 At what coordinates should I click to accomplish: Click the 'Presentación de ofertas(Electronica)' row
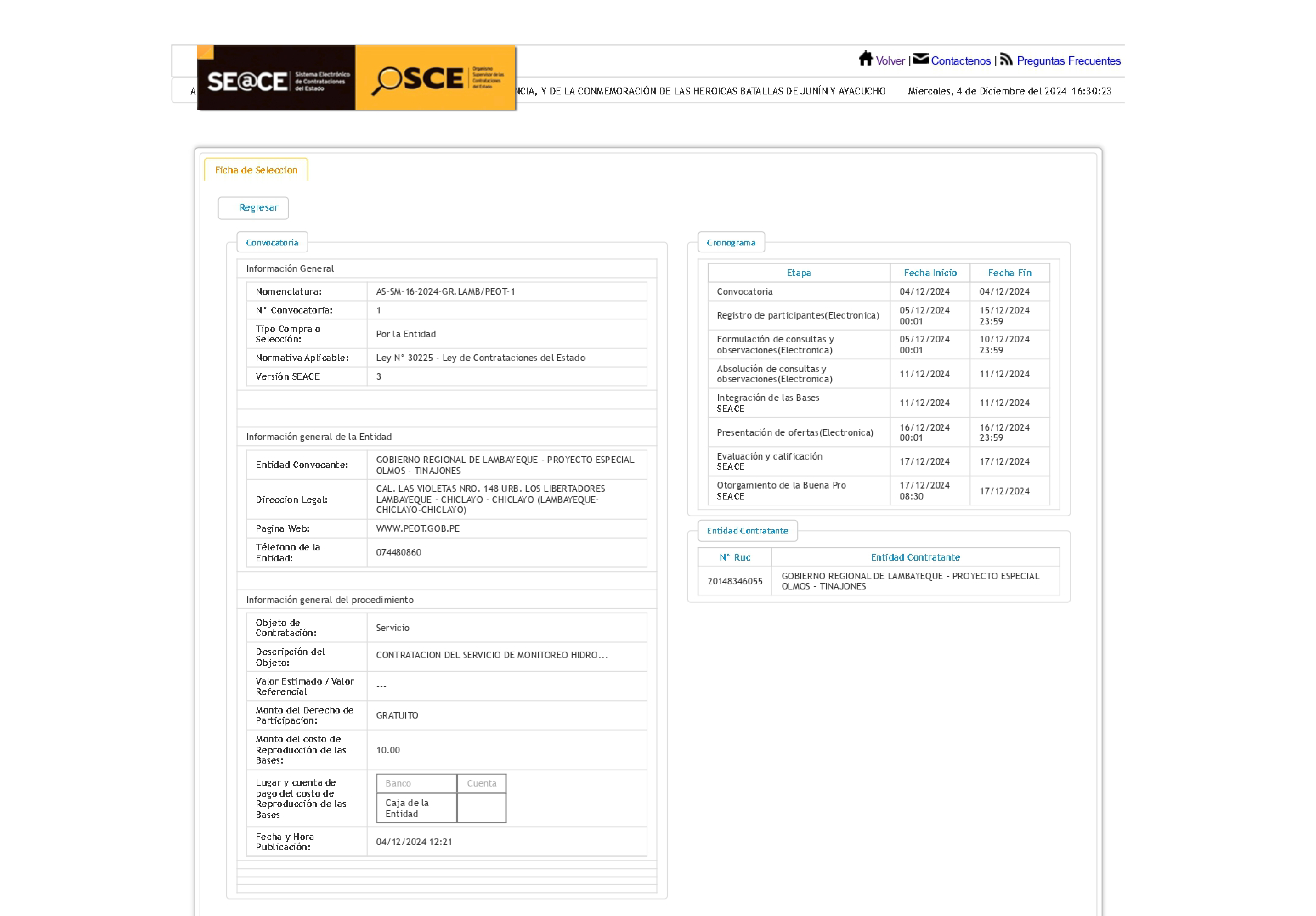click(x=879, y=433)
